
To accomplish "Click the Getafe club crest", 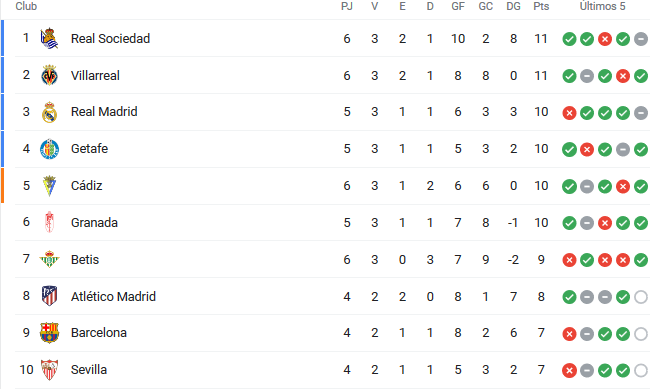I will [49, 149].
